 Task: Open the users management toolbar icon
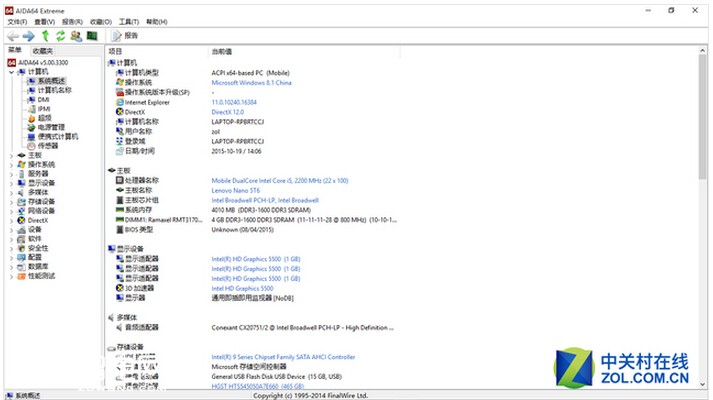click(76, 36)
